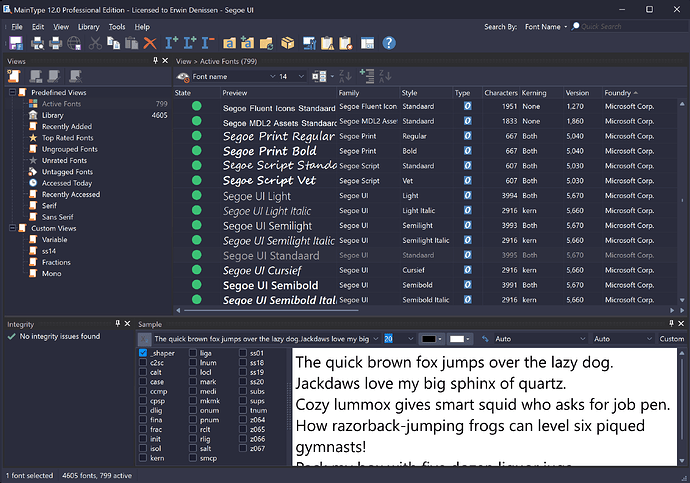Open the Library menu

point(88,27)
